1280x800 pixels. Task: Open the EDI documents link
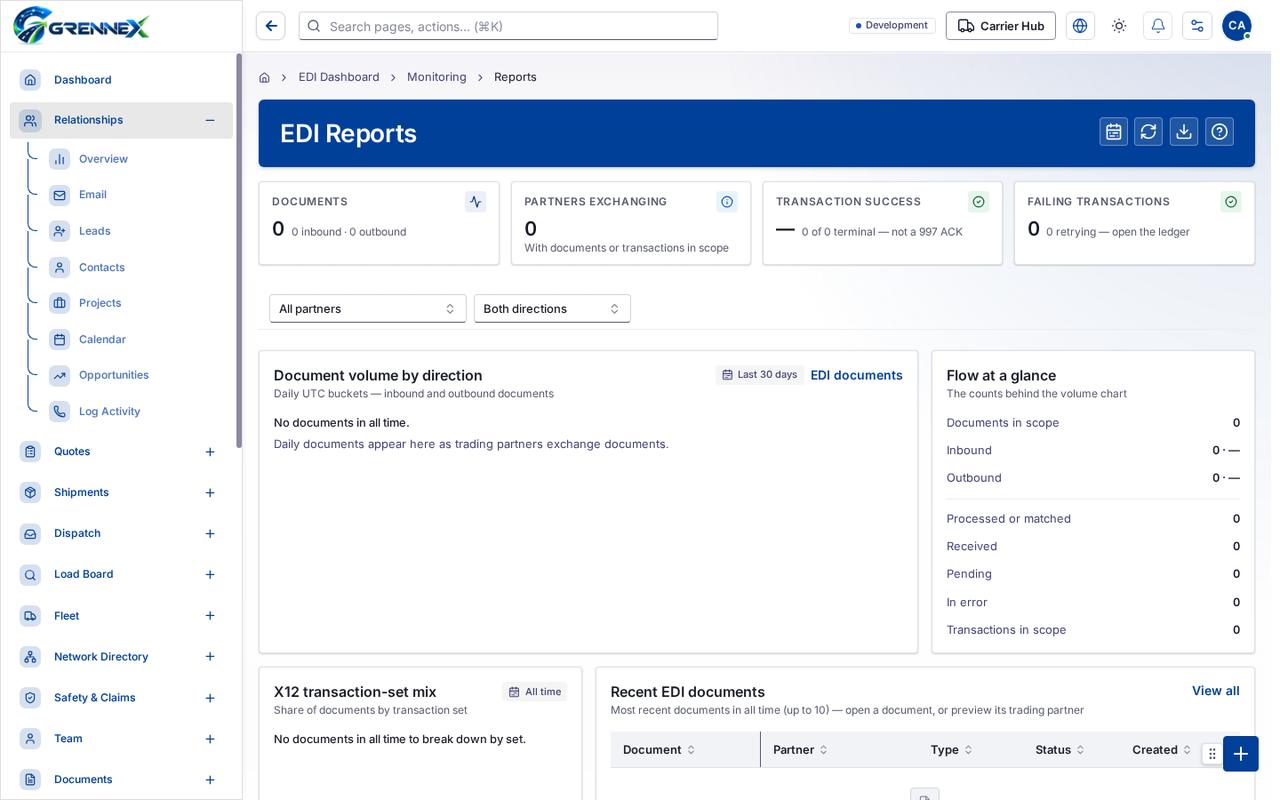coord(856,375)
